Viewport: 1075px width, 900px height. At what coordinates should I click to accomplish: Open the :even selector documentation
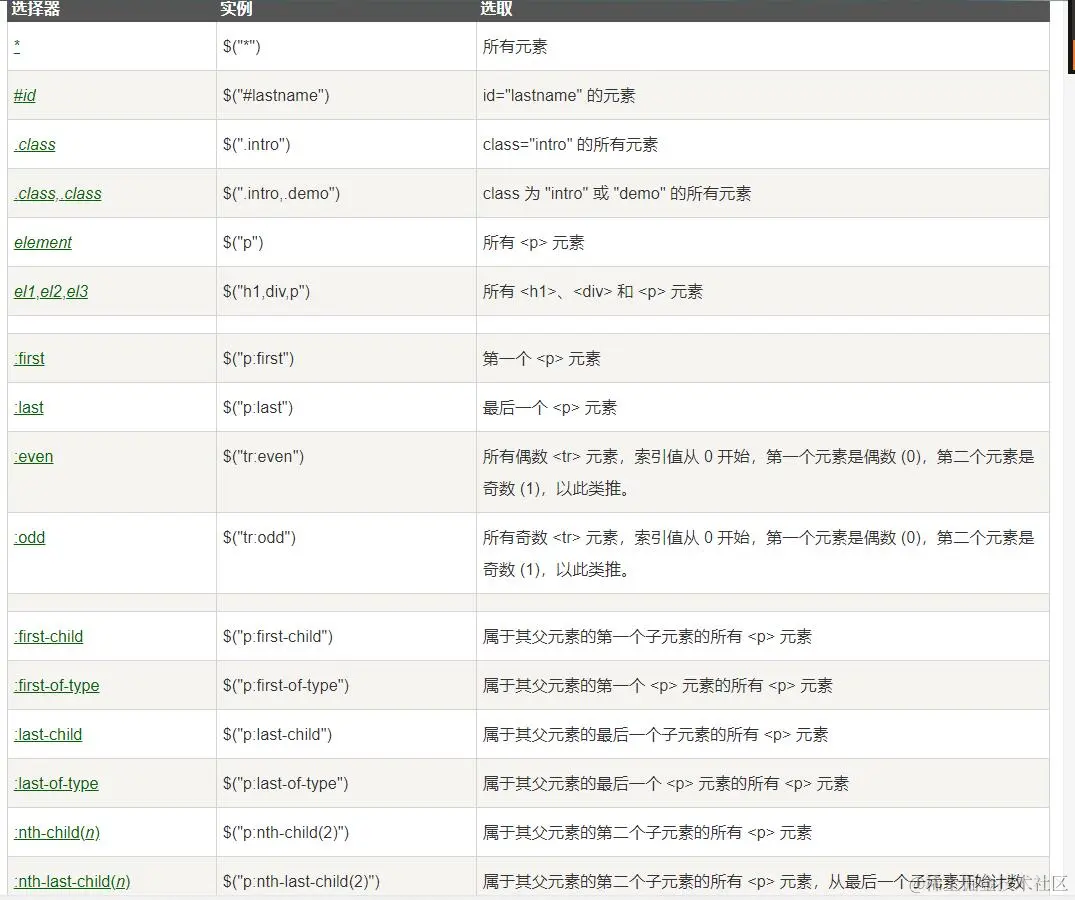pos(33,456)
